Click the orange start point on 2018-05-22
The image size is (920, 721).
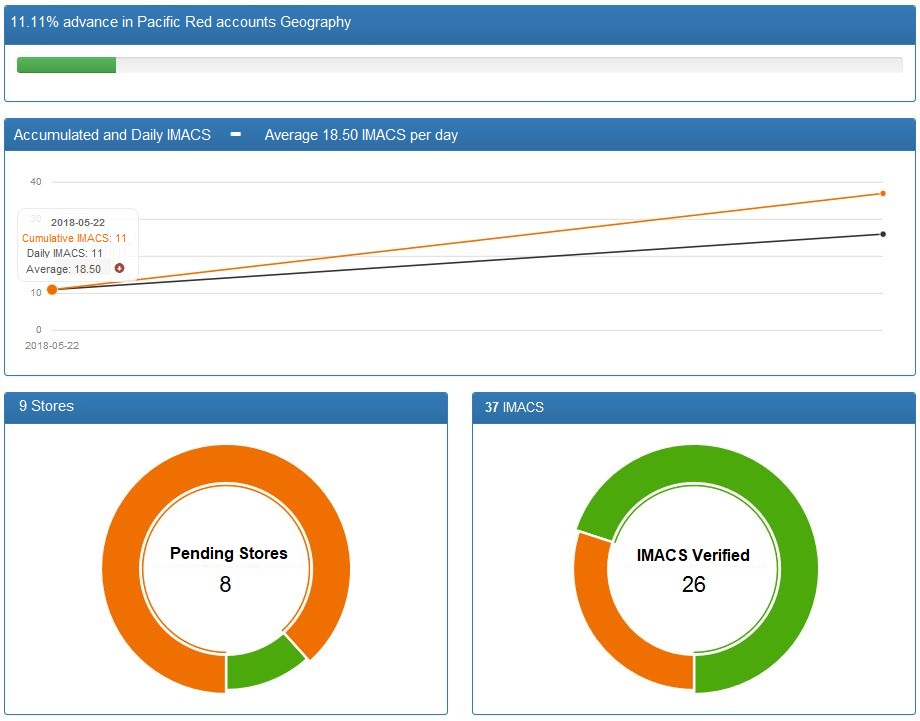pyautogui.click(x=52, y=289)
